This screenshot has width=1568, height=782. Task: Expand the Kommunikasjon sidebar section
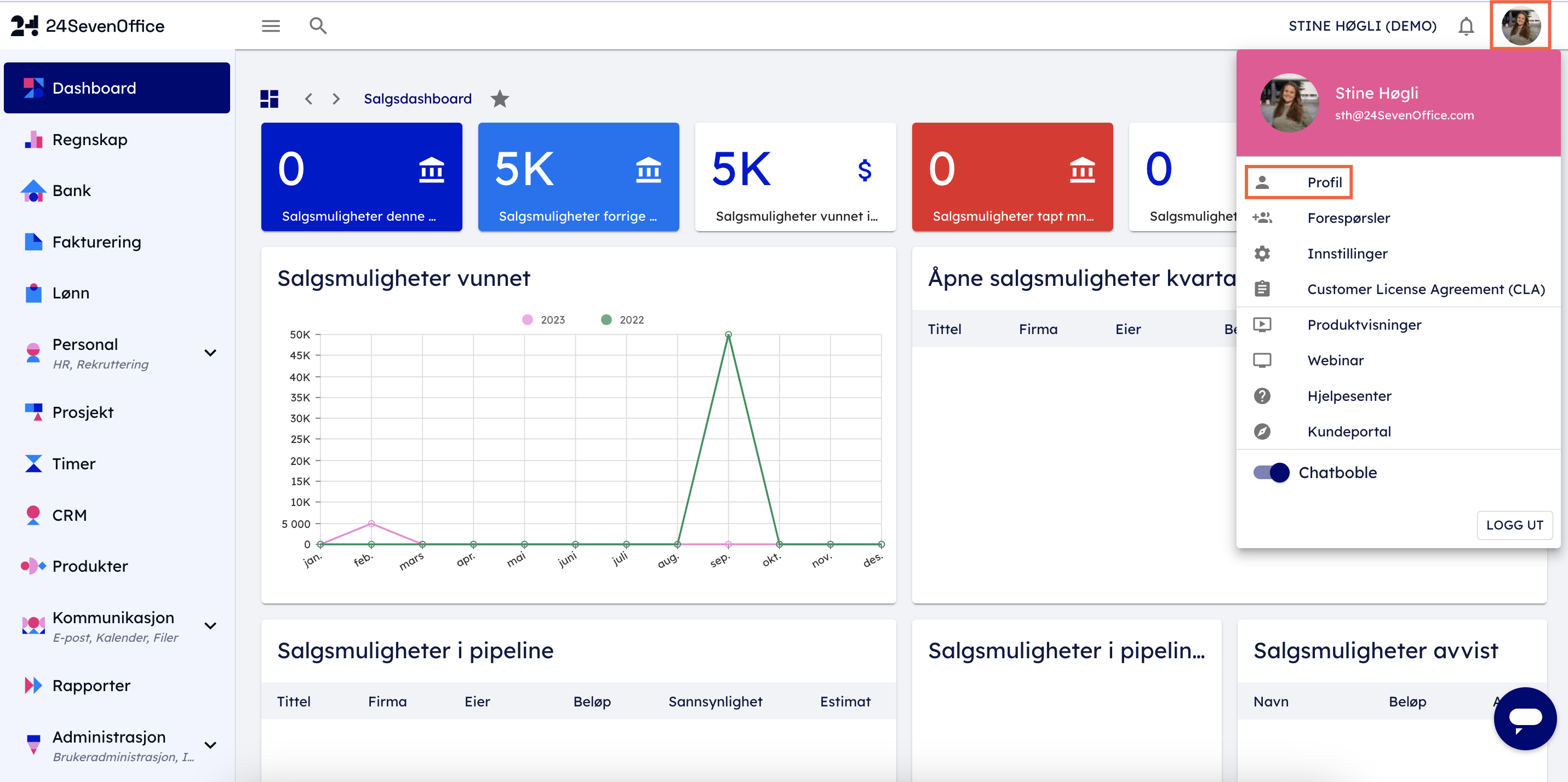(210, 625)
